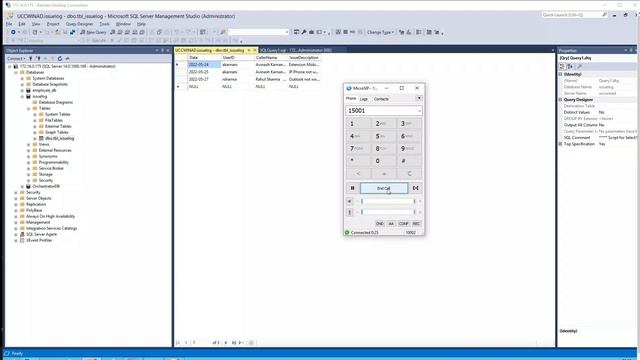The width and height of the screenshot is (640, 360).
Task: Click the CallerName column header
Action: (x=270, y=58)
